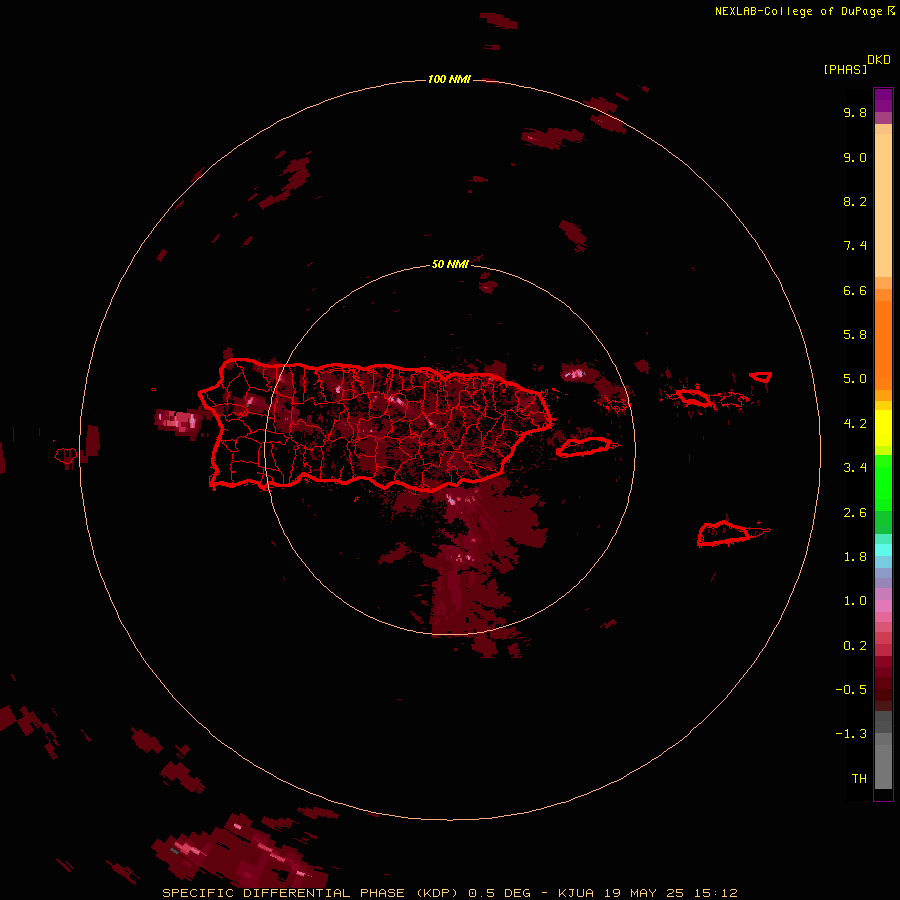Click the [PHAS] label near the legend
The height and width of the screenshot is (900, 900).
[845, 69]
